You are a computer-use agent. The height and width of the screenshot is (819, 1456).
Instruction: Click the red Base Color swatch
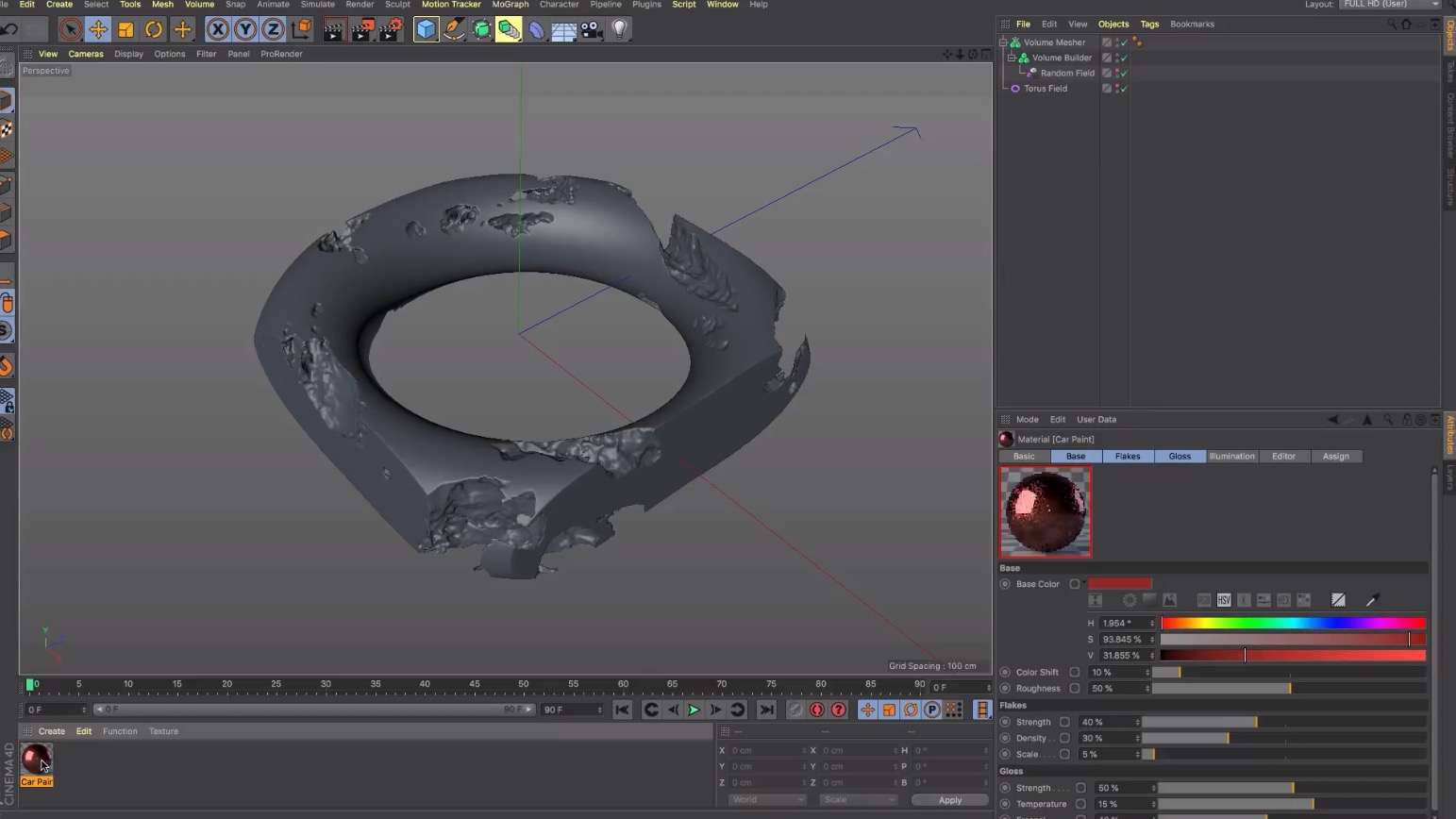coord(1121,583)
